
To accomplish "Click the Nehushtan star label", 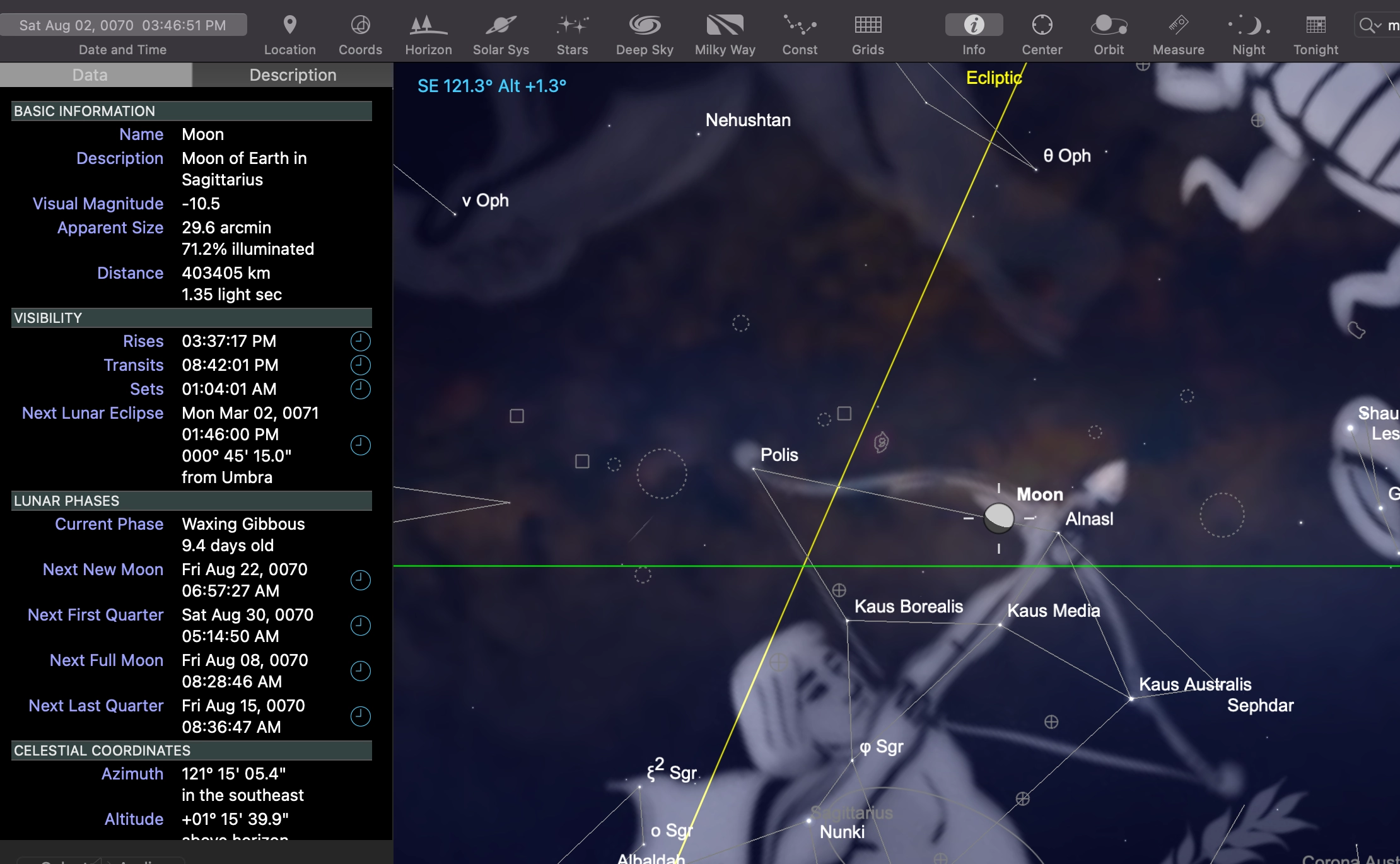I will coord(748,120).
